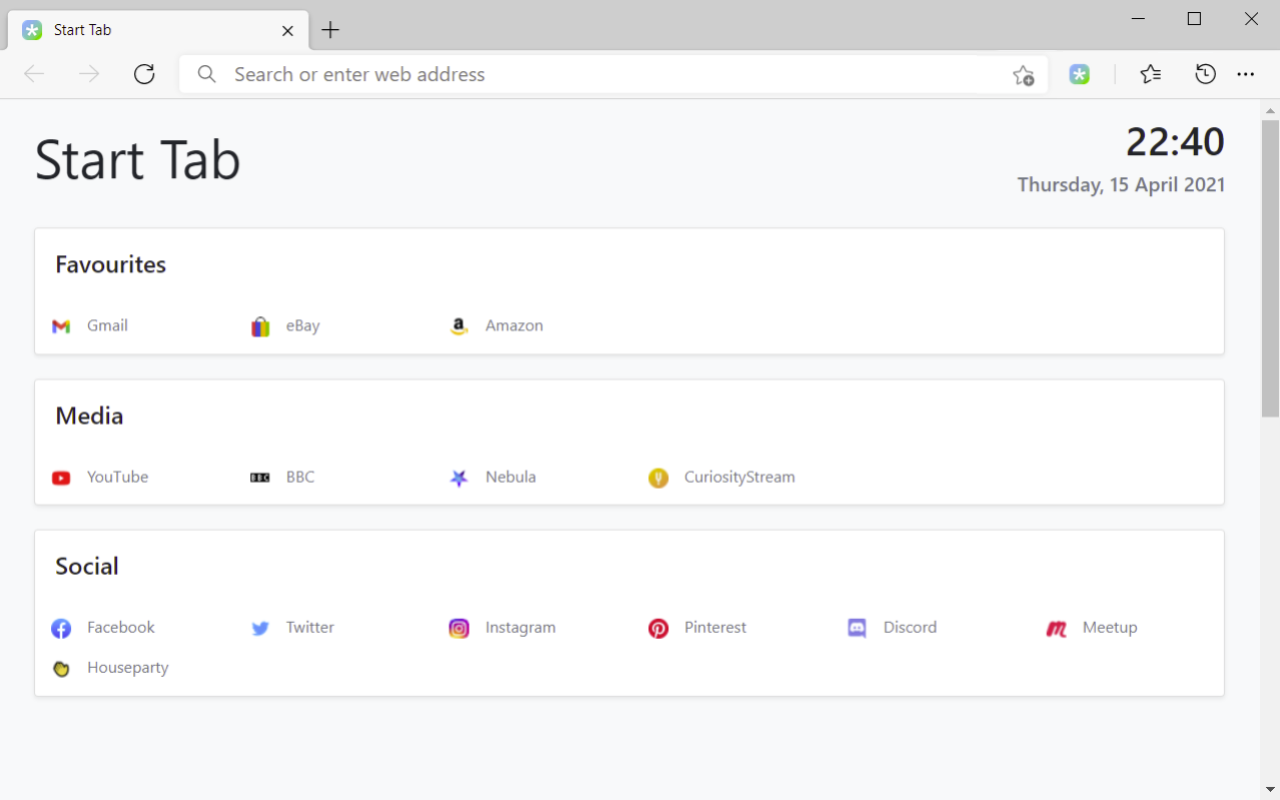Open the Gmail bookmark icon

61,327
